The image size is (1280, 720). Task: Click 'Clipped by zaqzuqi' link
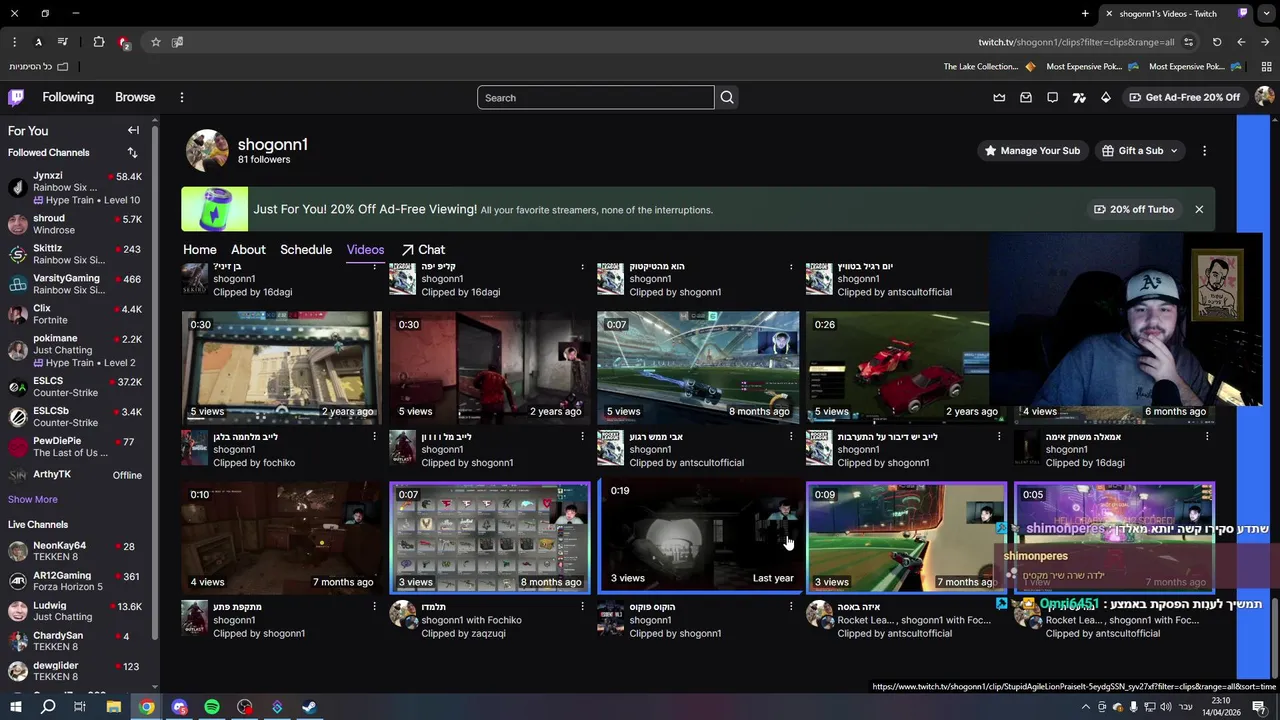click(x=463, y=633)
